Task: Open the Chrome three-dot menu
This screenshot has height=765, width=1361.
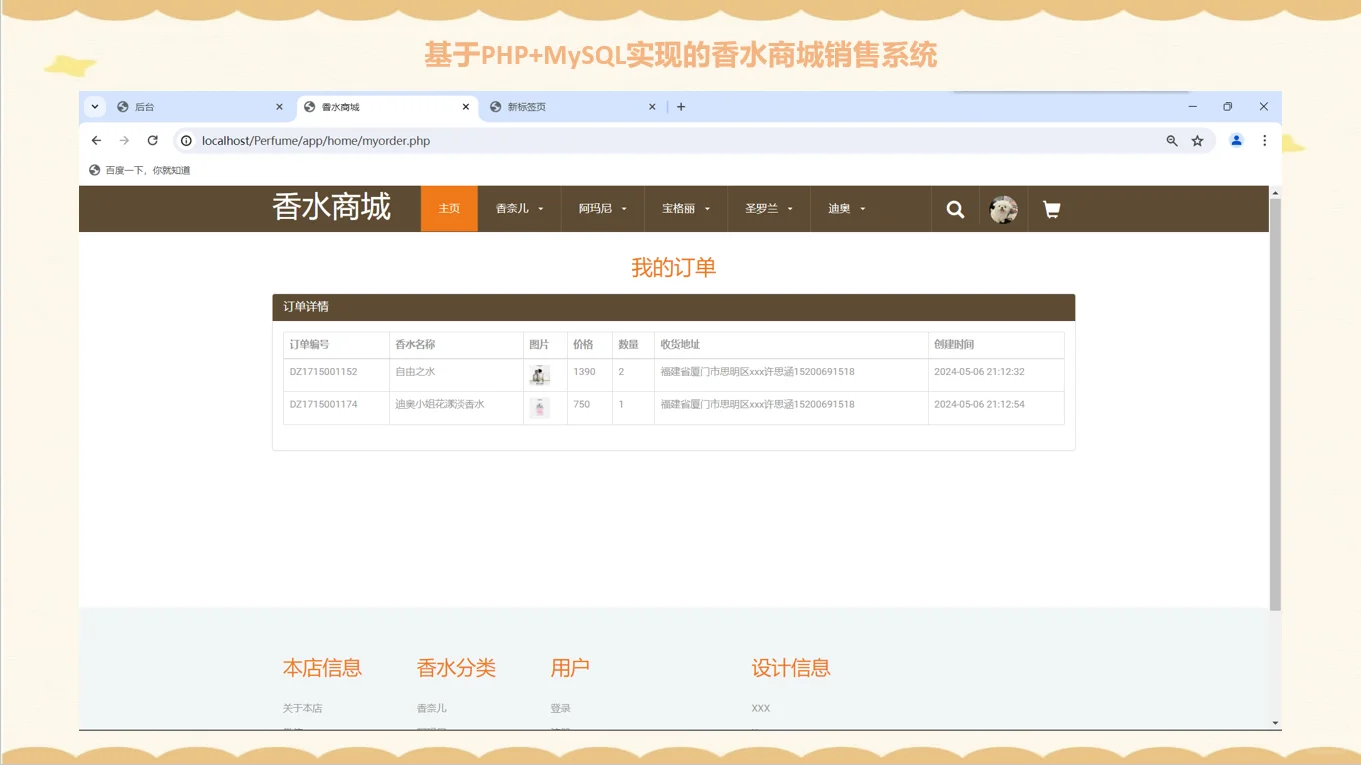Action: tap(1264, 140)
